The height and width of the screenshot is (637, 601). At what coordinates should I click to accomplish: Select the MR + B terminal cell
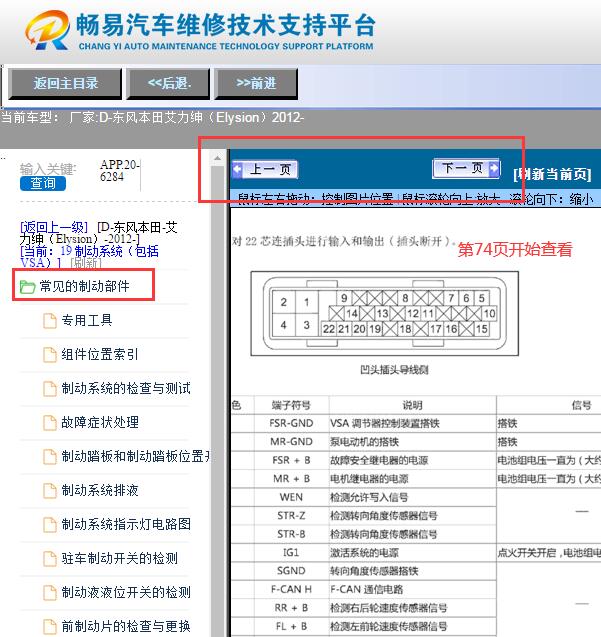[x=291, y=479]
